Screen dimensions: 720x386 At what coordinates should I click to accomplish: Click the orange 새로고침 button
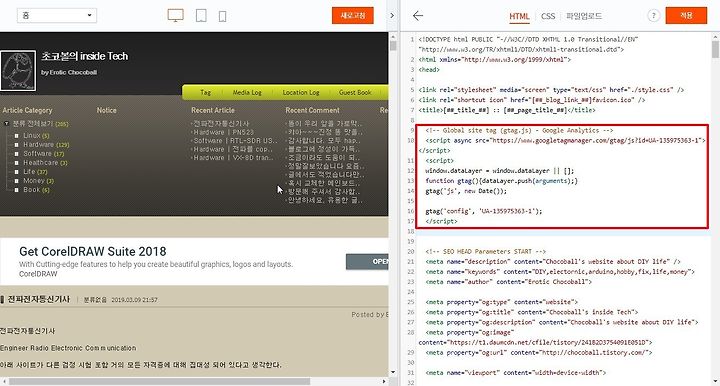tap(353, 16)
